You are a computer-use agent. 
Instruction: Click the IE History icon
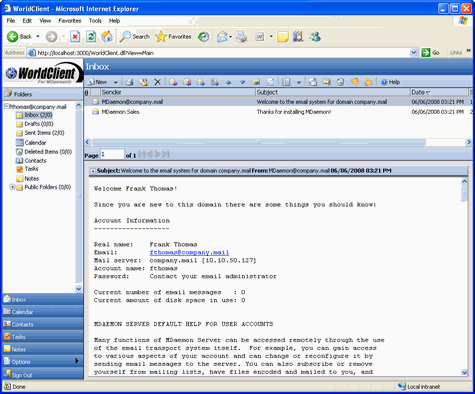[x=203, y=37]
